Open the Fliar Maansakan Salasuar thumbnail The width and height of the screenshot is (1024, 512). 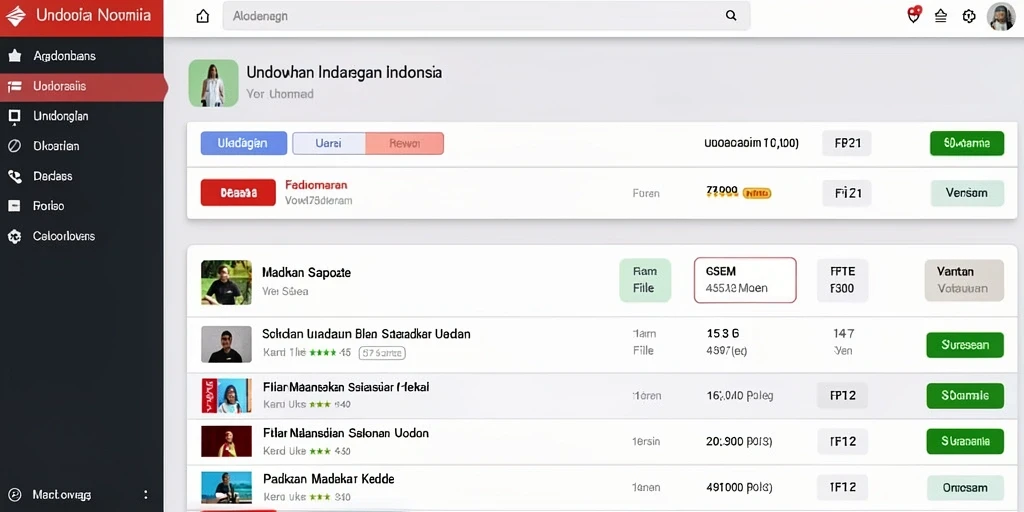tap(226, 396)
